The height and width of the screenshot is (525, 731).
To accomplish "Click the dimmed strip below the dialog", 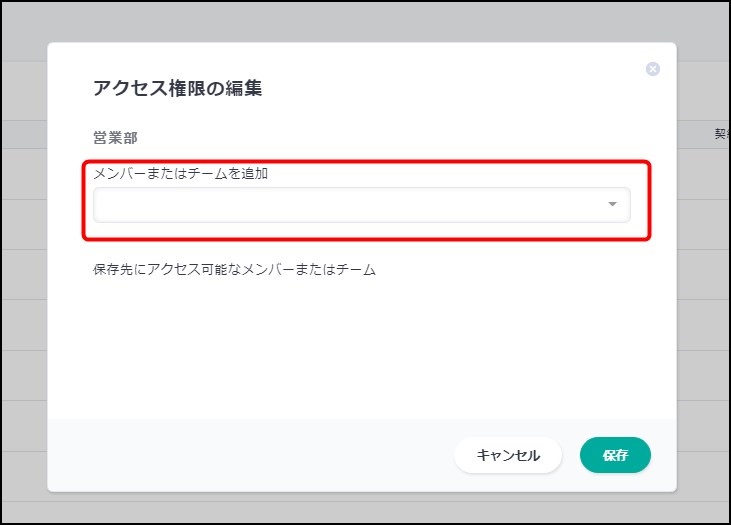I will pyautogui.click(x=360, y=507).
